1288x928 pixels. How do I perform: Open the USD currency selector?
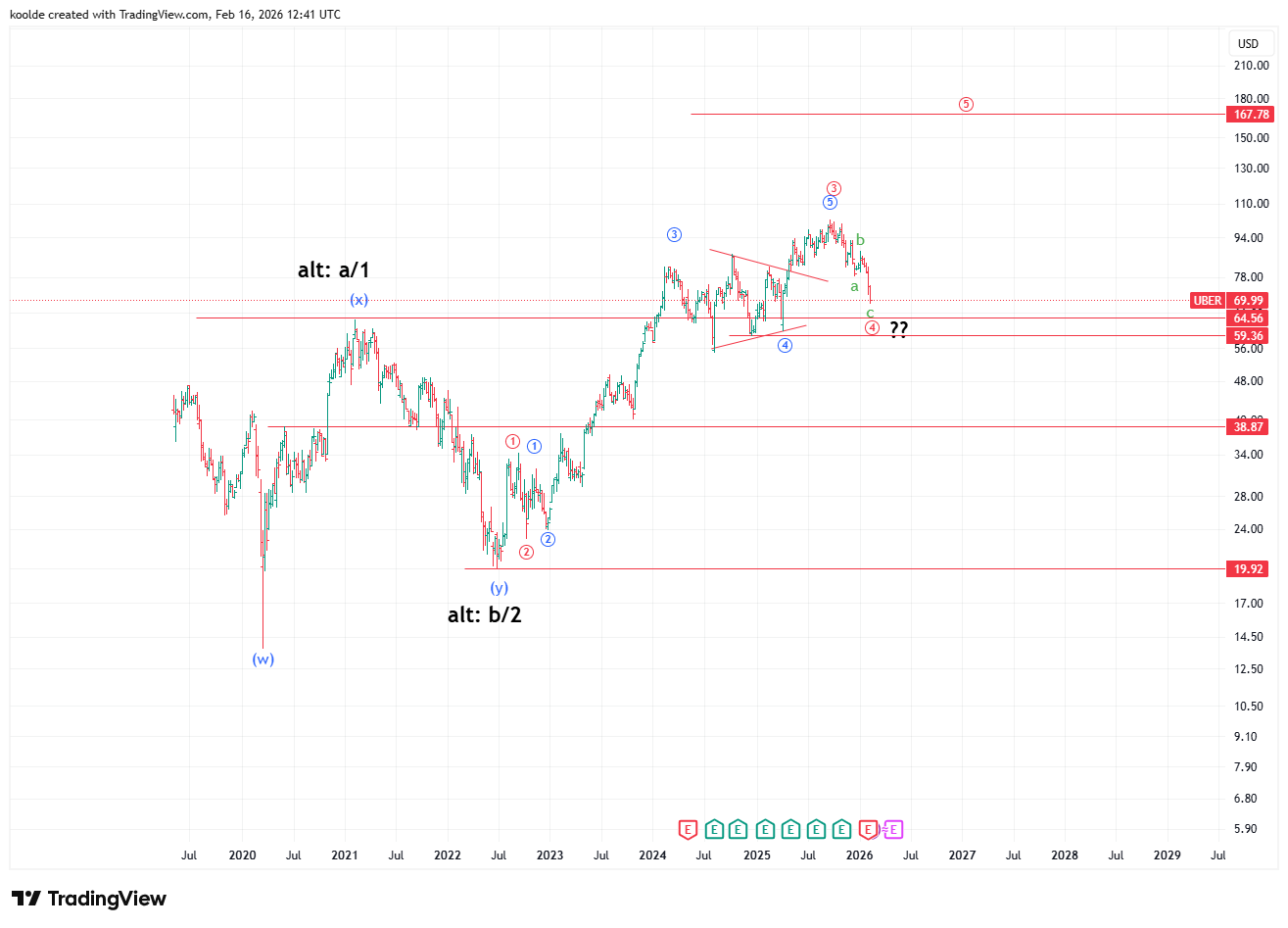pos(1248,43)
